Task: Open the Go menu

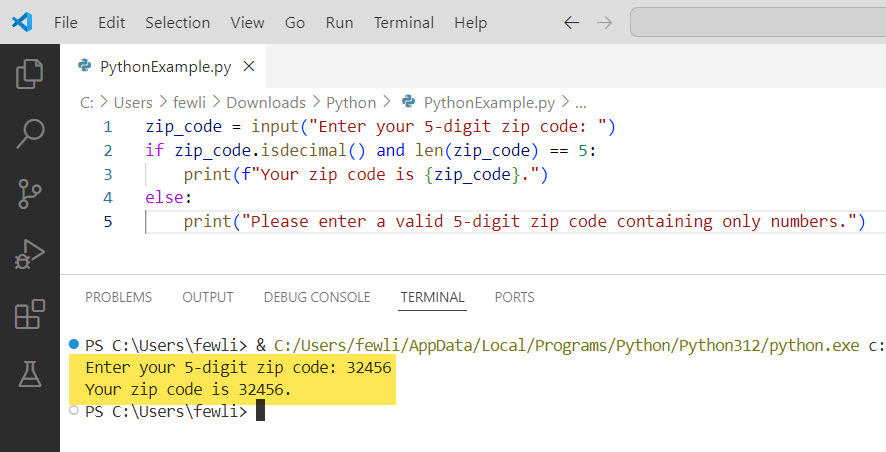Action: 294,23
